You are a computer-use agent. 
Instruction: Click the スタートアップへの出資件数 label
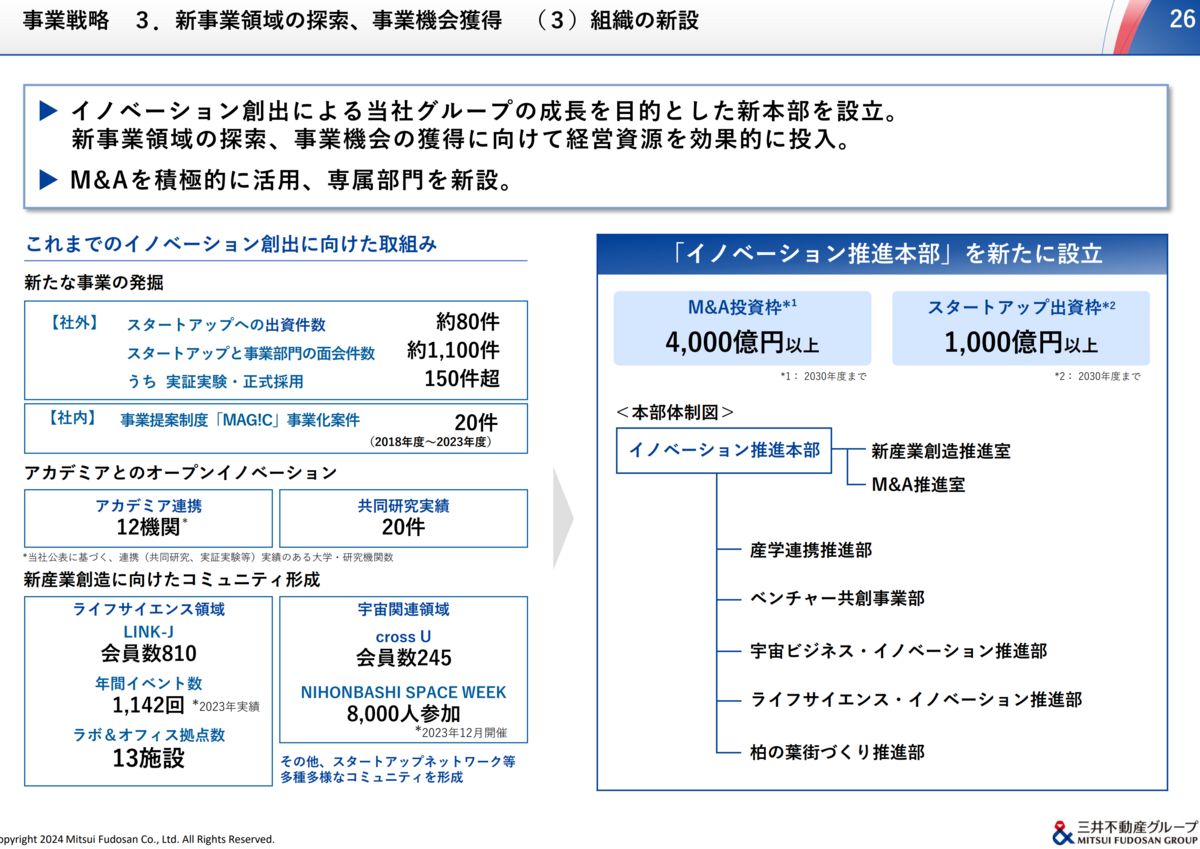pyautogui.click(x=226, y=325)
